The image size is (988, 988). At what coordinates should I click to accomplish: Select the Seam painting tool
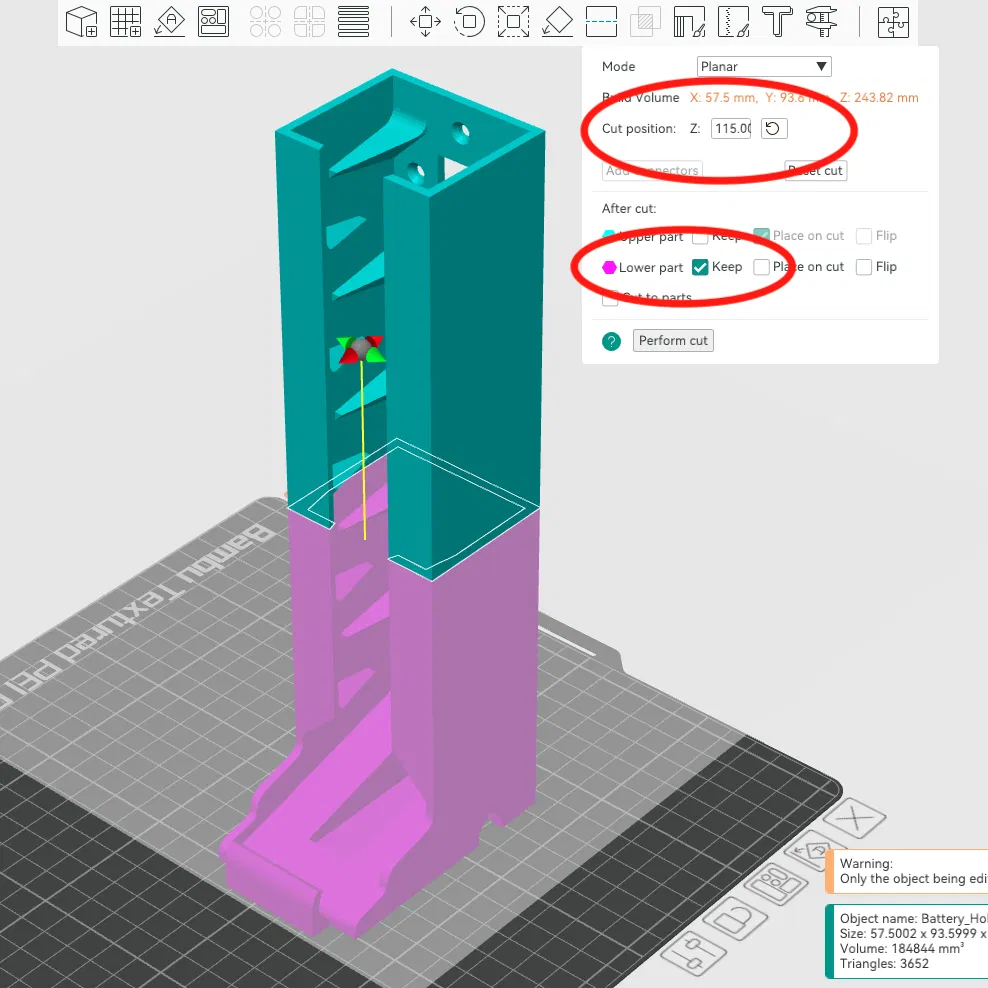point(733,22)
